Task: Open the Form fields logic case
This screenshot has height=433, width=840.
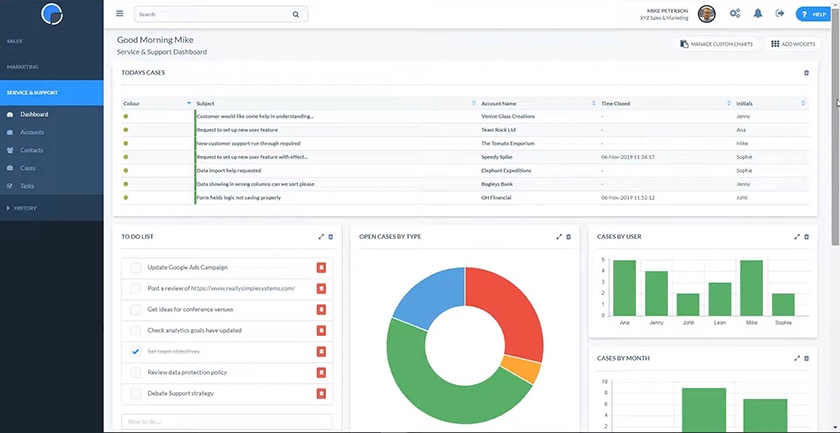Action: click(465, 198)
